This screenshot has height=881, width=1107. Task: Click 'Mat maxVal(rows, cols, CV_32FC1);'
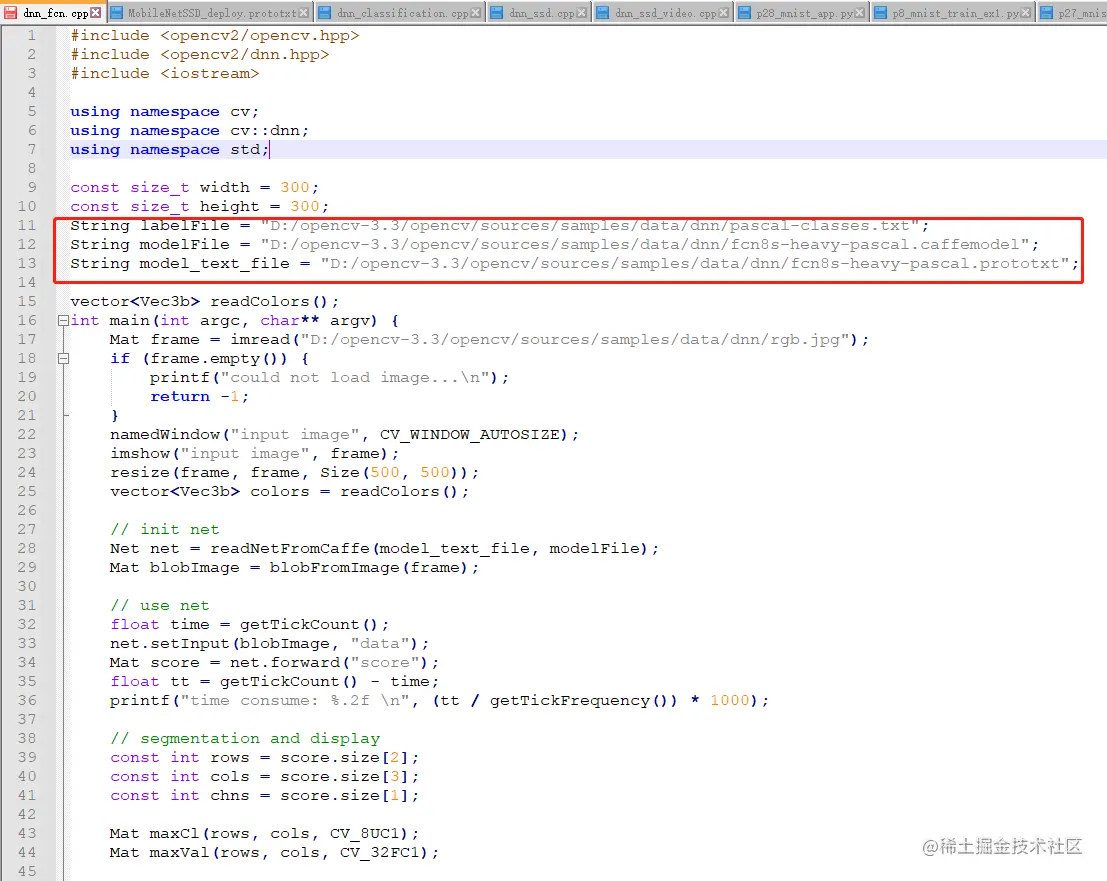tap(275, 853)
